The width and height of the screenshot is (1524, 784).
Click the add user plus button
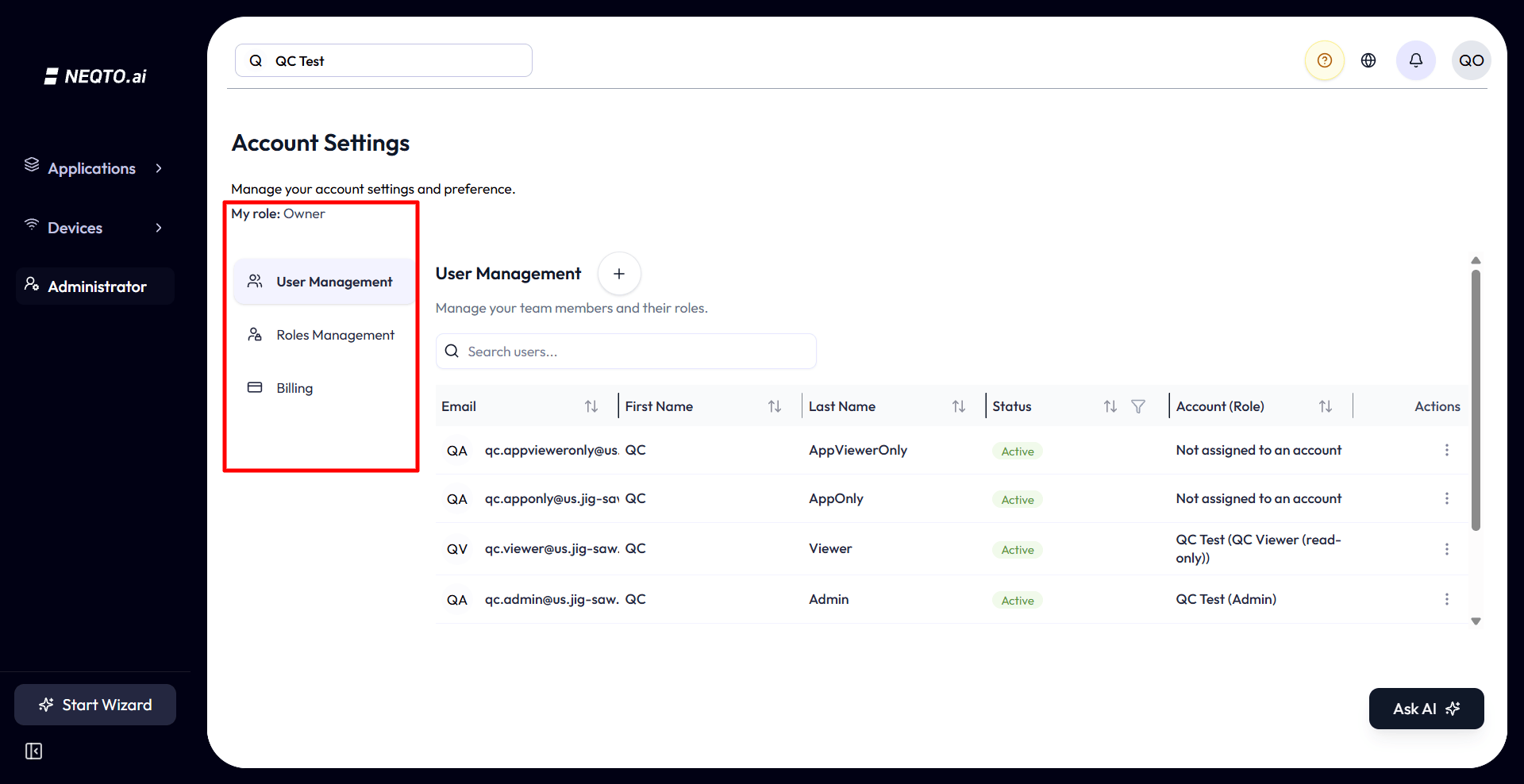(619, 274)
